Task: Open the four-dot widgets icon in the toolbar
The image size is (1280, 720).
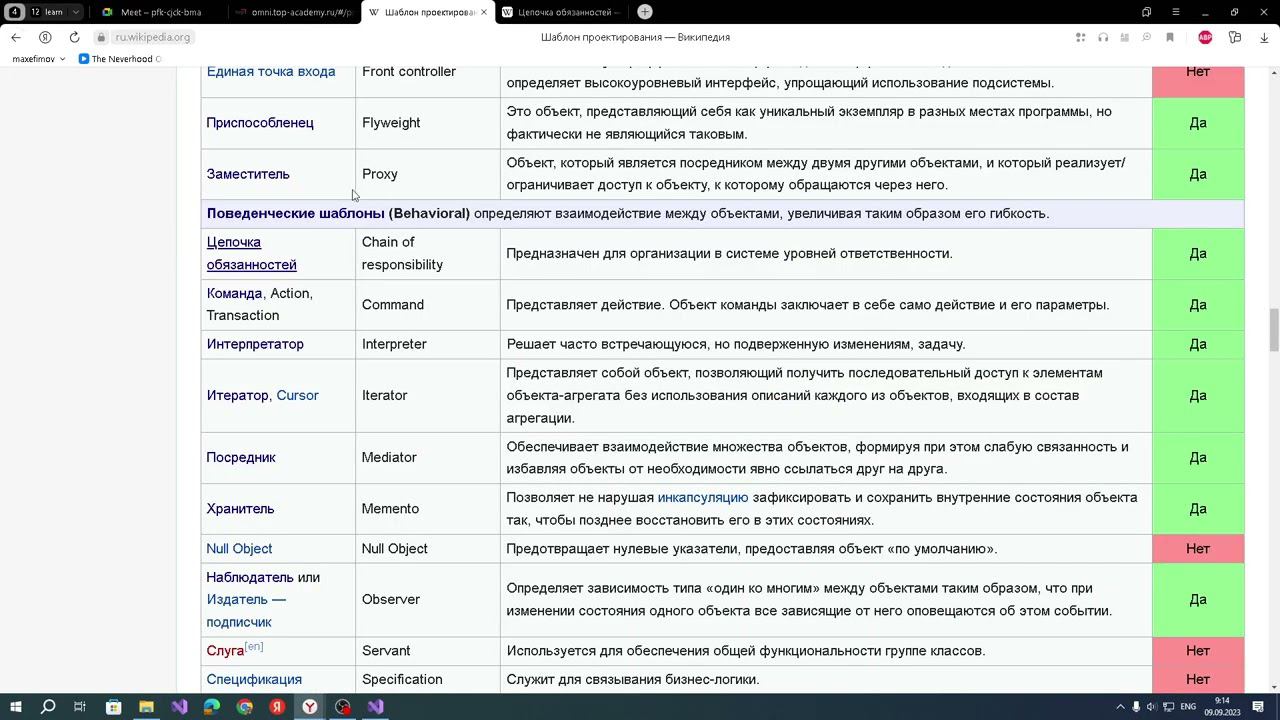Action: click(1081, 37)
